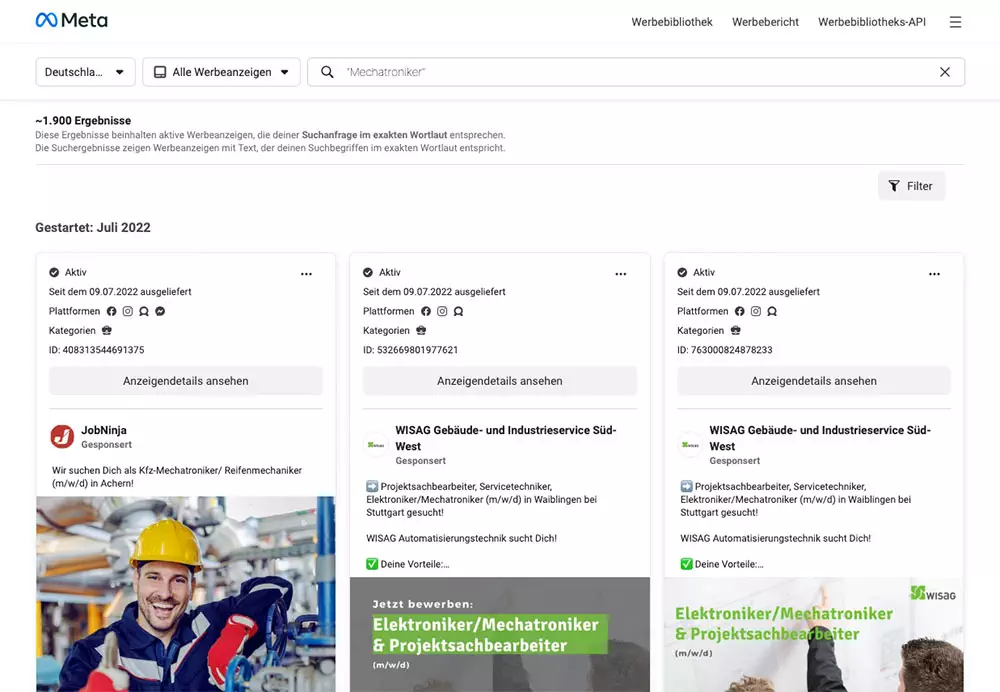Open three-dot menu on ad 763000824878233

click(x=934, y=274)
